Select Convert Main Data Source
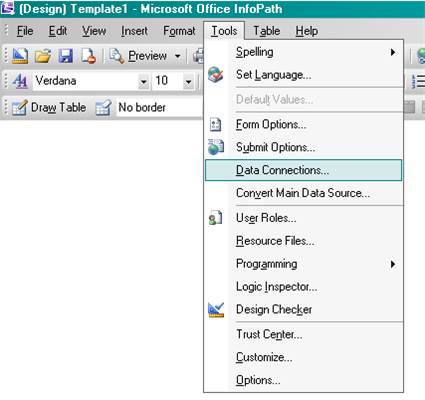This screenshot has width=425, height=400. pos(303,193)
